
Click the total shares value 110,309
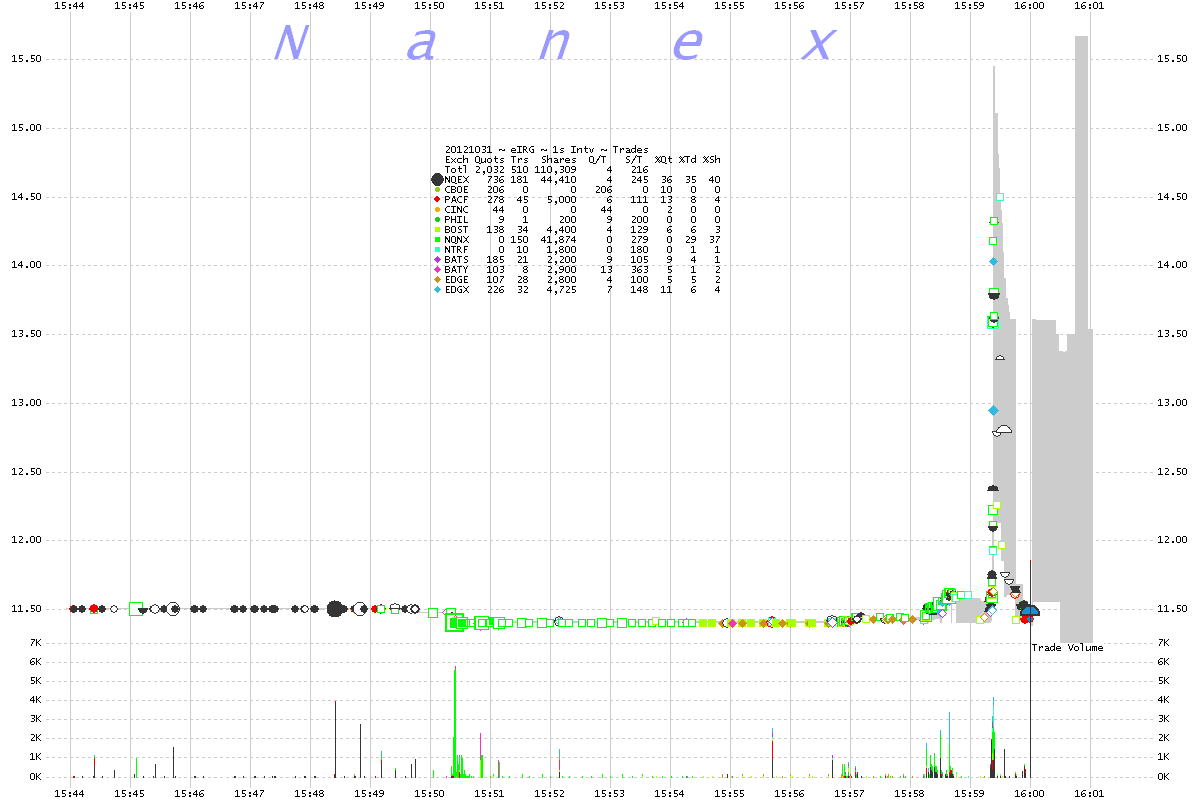coord(557,170)
